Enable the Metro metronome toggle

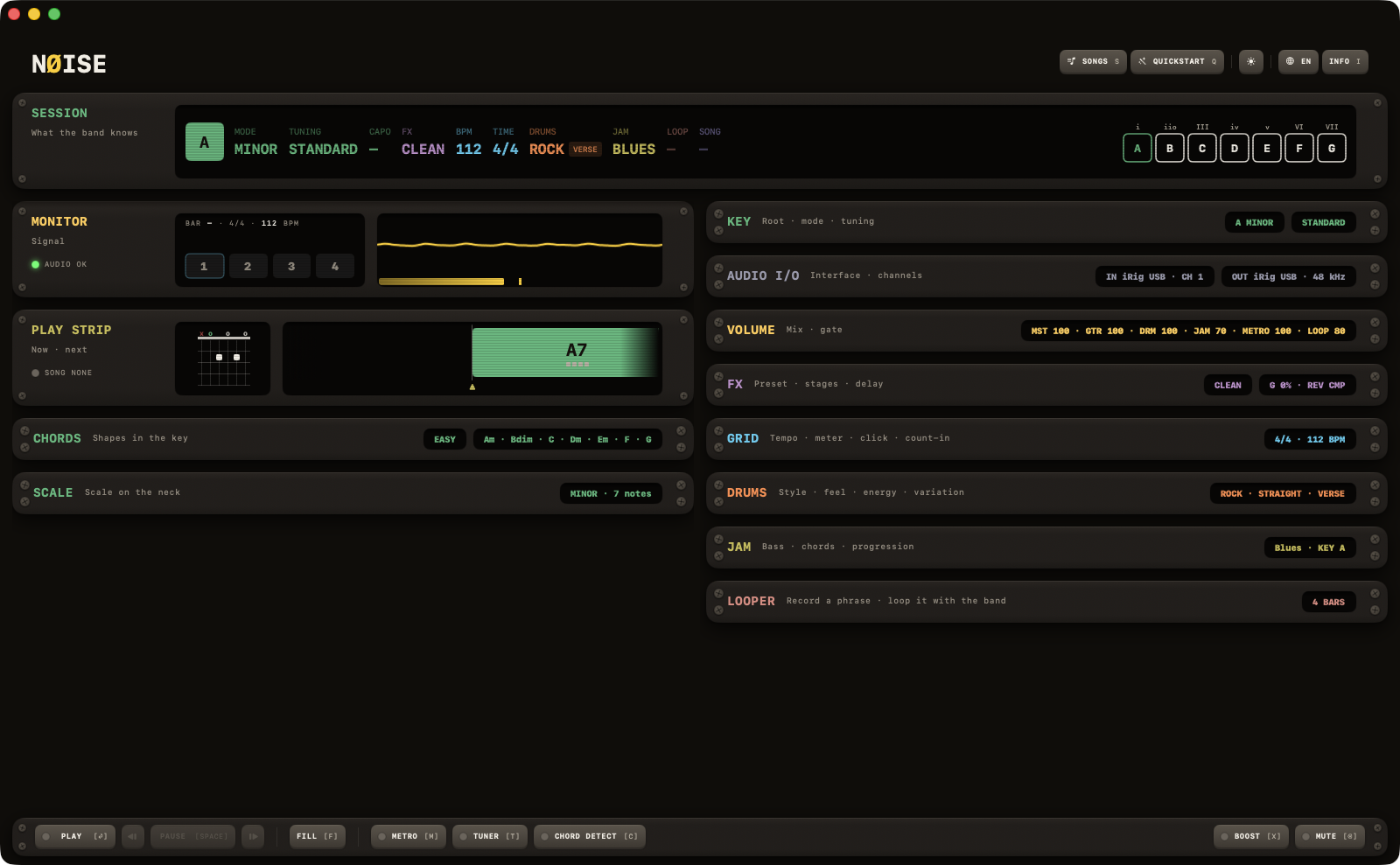(x=409, y=836)
